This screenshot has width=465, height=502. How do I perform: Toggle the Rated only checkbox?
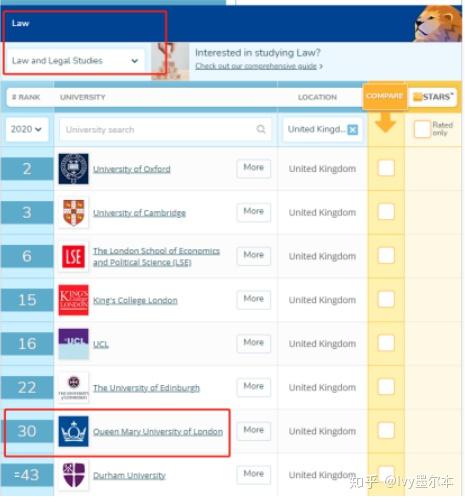coord(422,129)
